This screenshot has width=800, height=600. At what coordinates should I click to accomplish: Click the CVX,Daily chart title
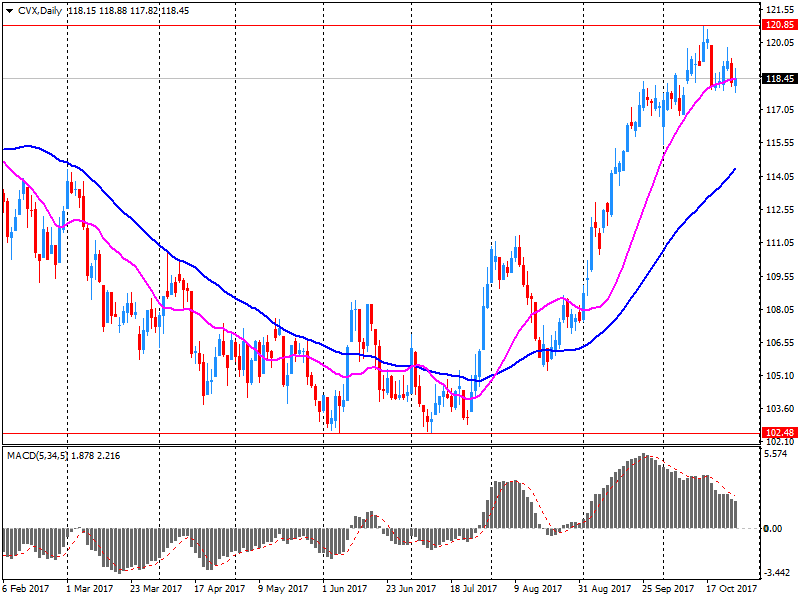[x=40, y=11]
